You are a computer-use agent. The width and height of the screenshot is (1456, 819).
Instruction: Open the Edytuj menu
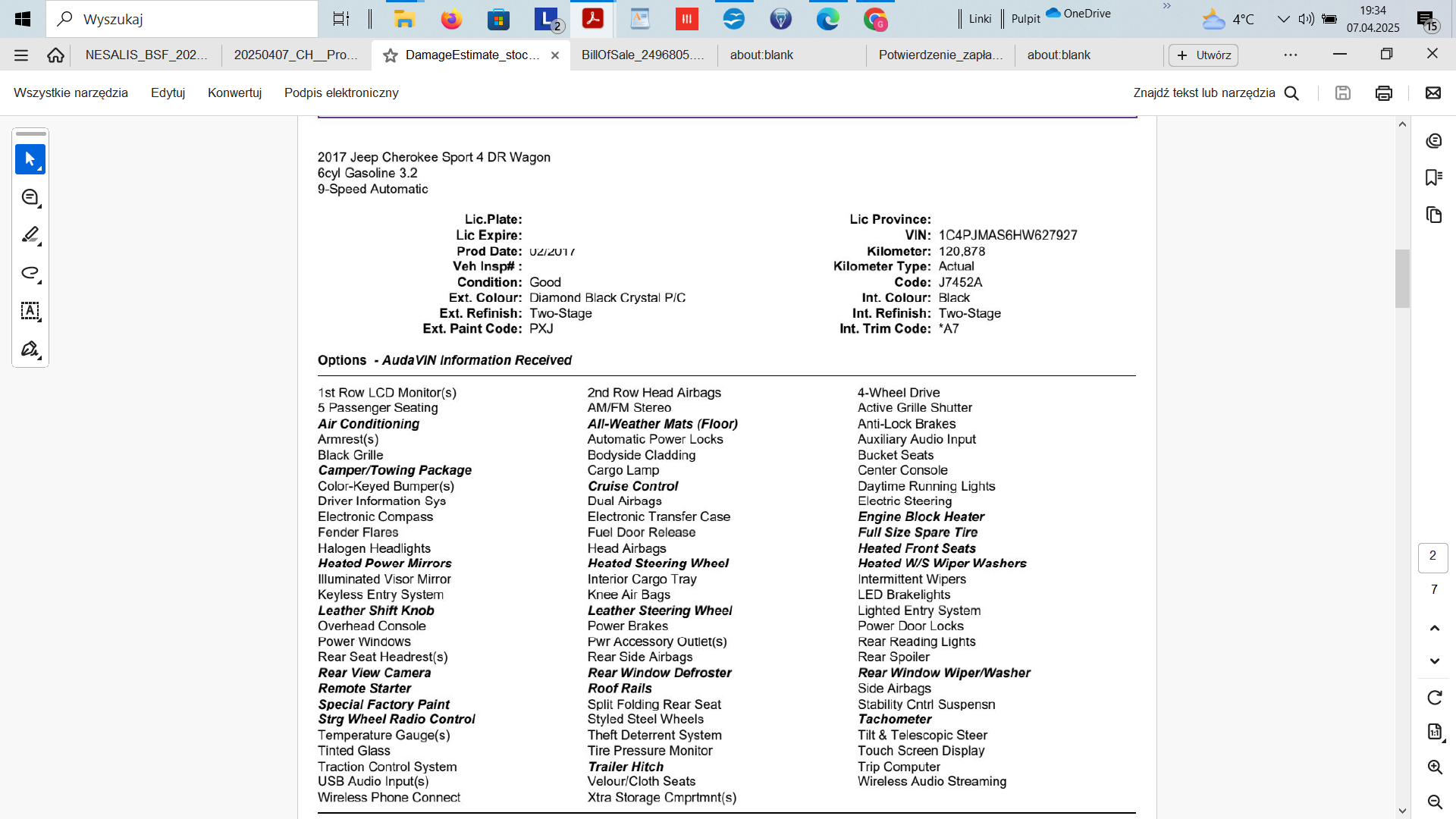tap(168, 93)
